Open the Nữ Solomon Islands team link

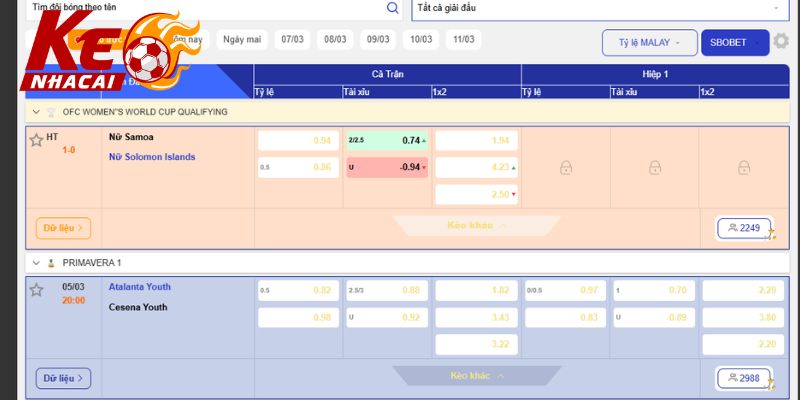(x=151, y=157)
